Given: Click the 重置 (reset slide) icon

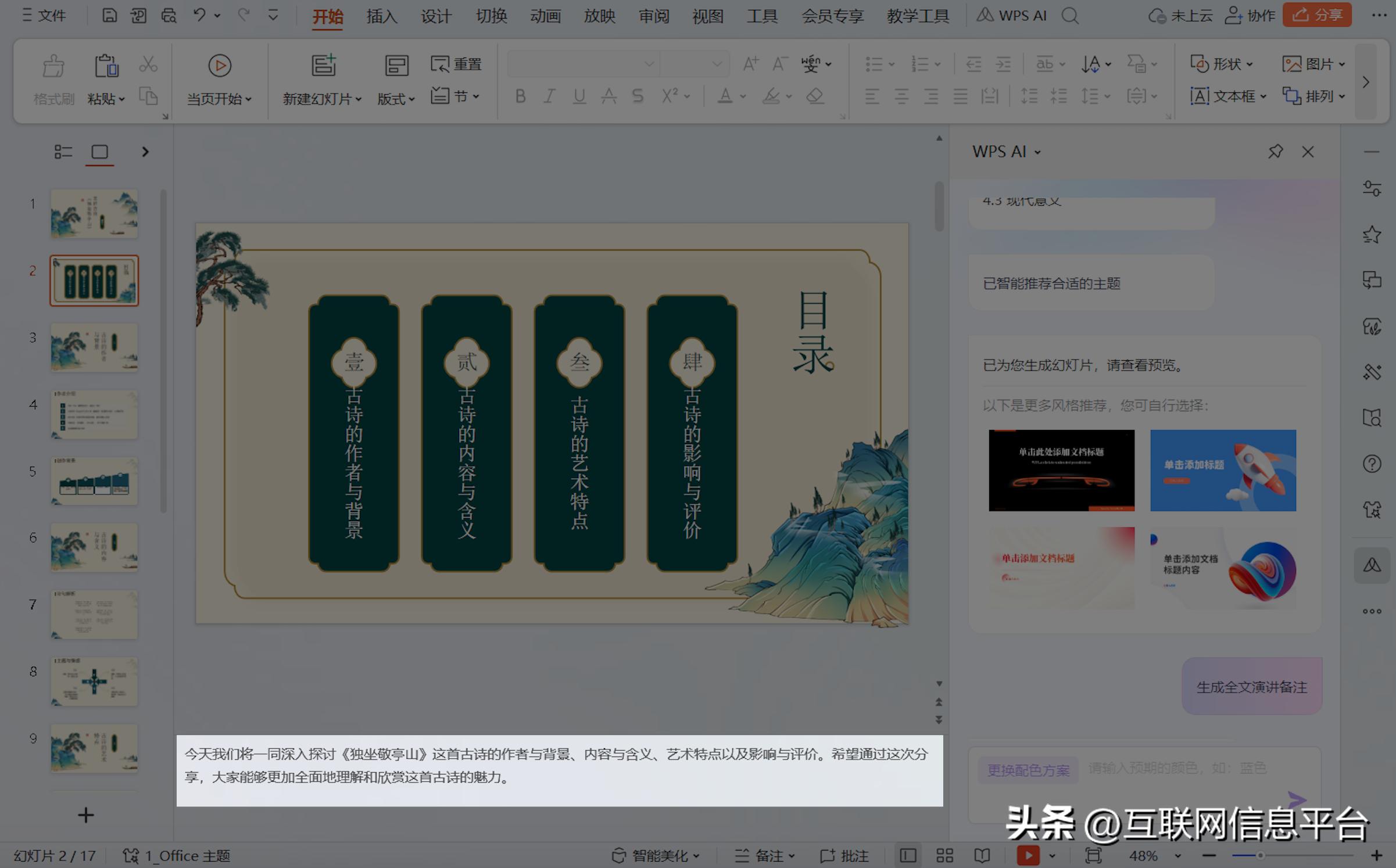Looking at the screenshot, I should (457, 64).
